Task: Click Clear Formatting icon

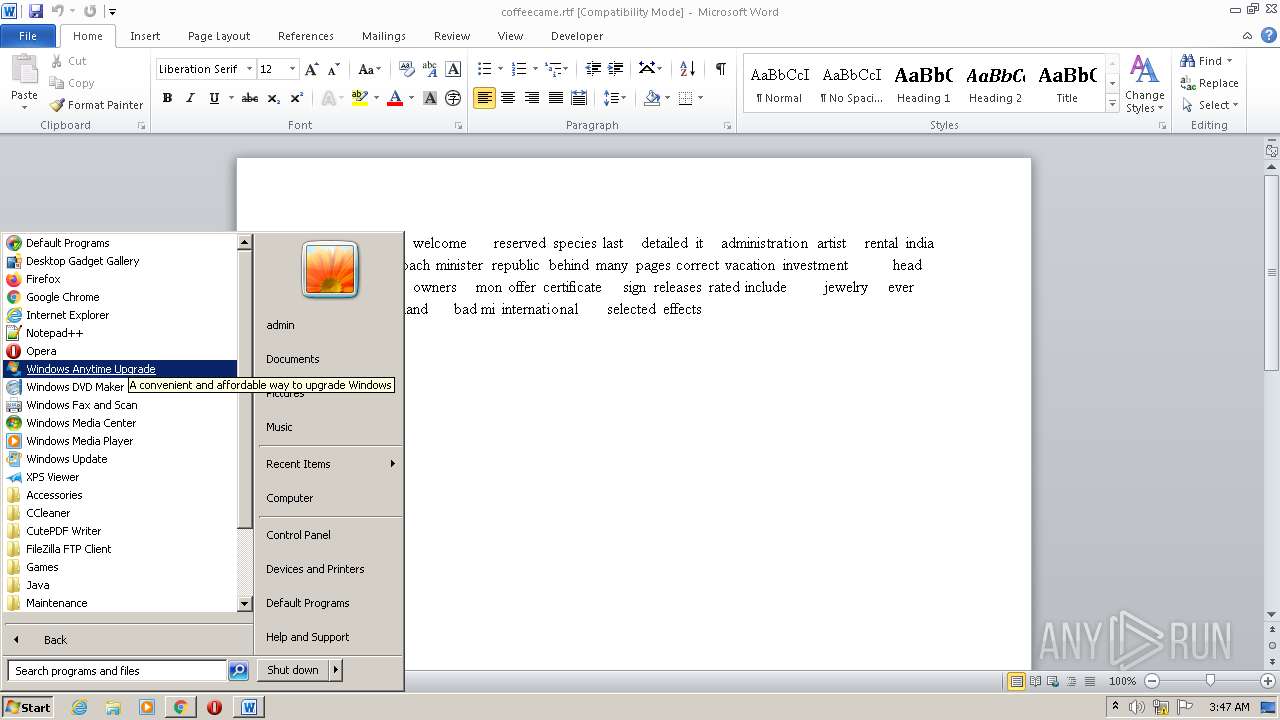Action: pyautogui.click(x=406, y=69)
